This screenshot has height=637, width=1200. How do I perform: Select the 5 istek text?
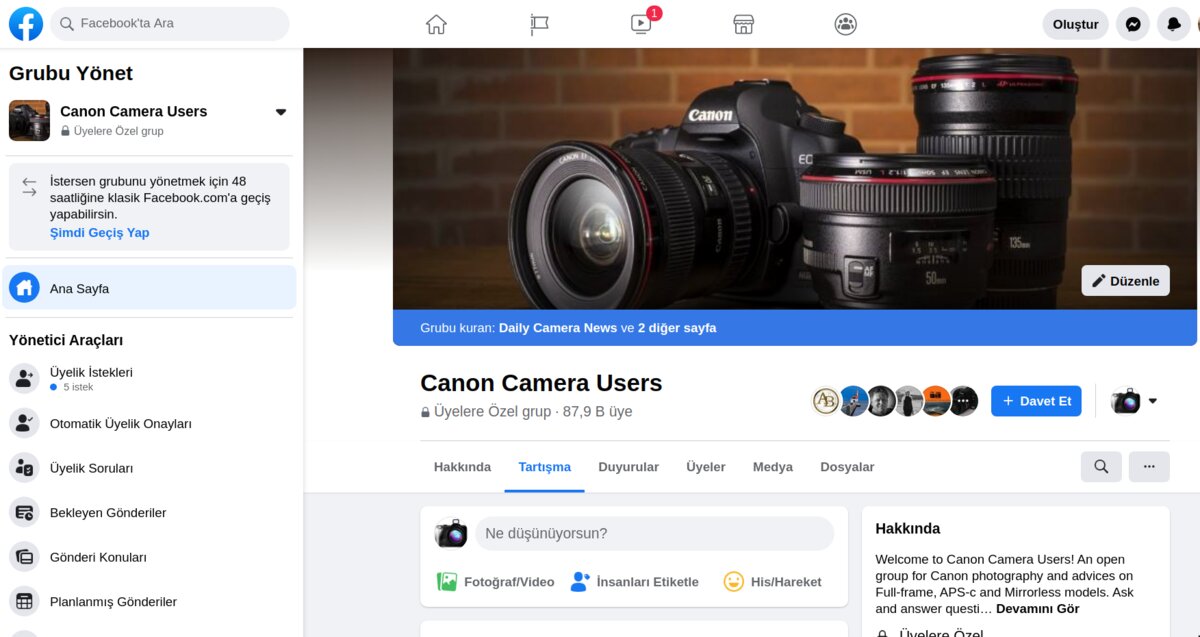78,386
